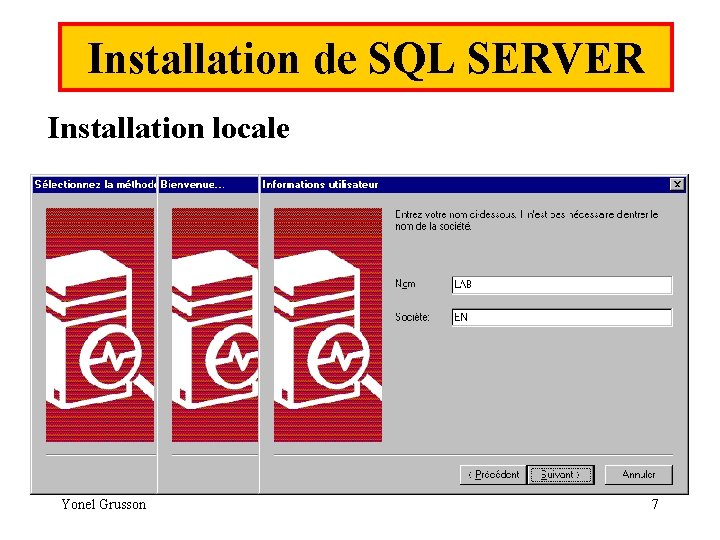Click the 'Société:' field label
The image size is (720, 540).
click(x=412, y=317)
